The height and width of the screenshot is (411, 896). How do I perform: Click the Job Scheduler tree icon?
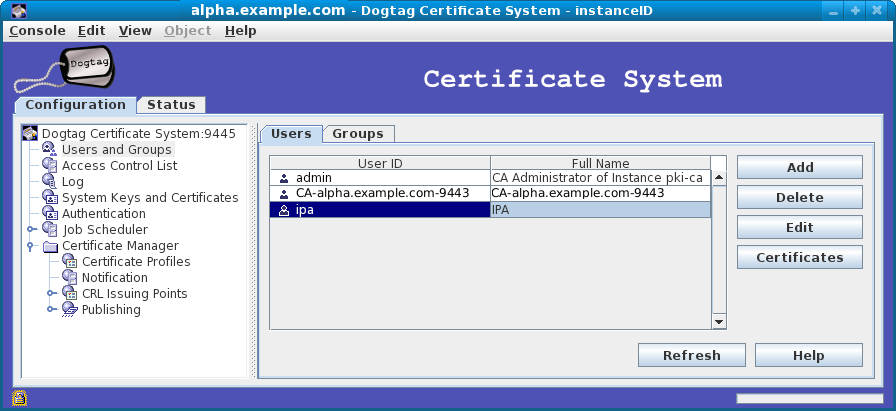pos(50,229)
